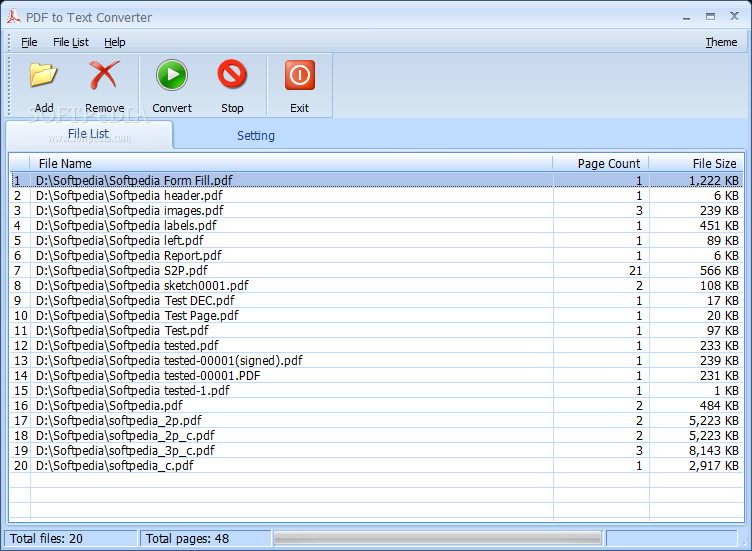Select row Softpedia tested-1.pdf
This screenshot has width=752, height=551.
(x=376, y=390)
